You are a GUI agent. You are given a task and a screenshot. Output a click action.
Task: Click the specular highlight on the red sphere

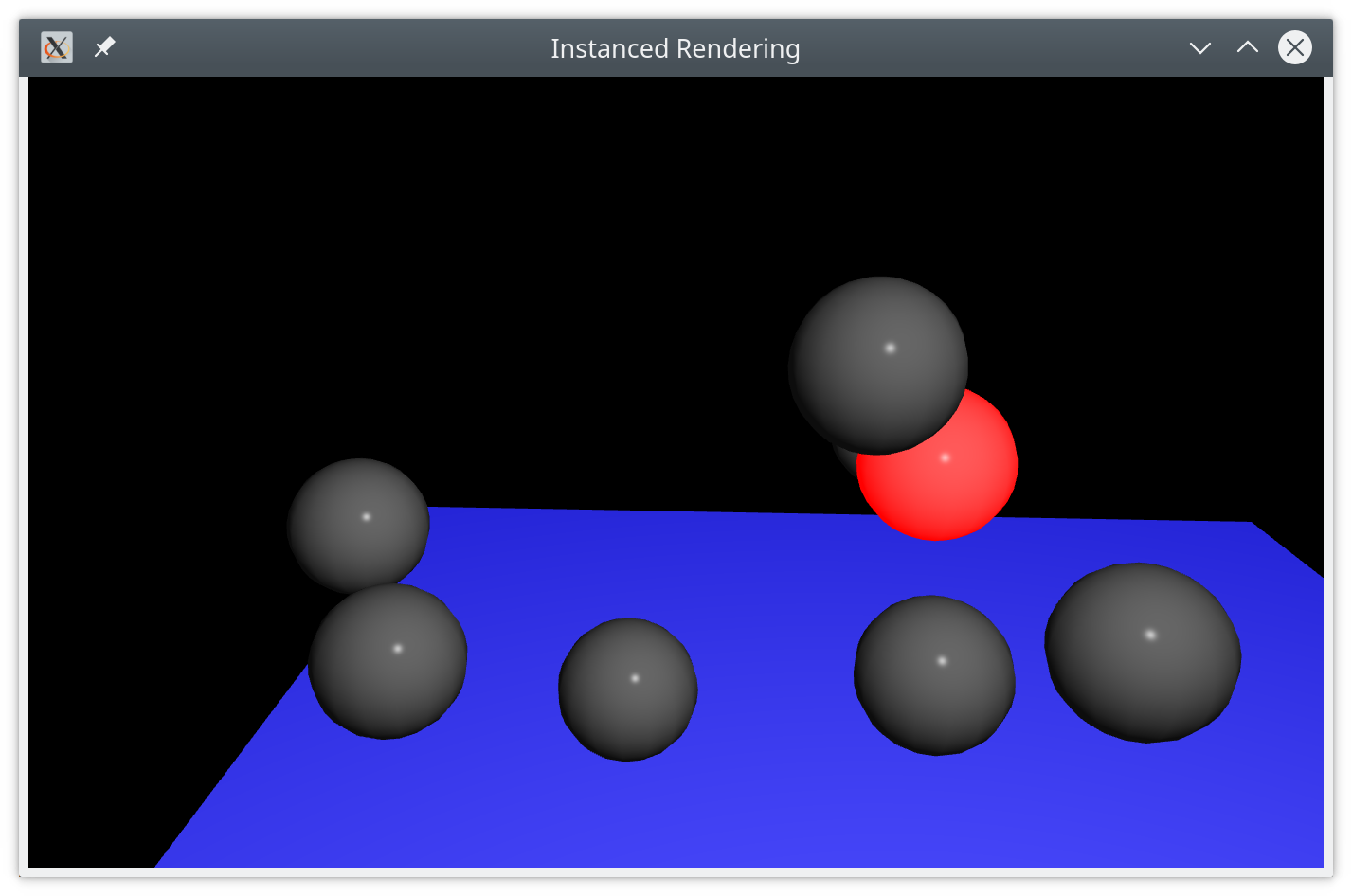point(945,457)
